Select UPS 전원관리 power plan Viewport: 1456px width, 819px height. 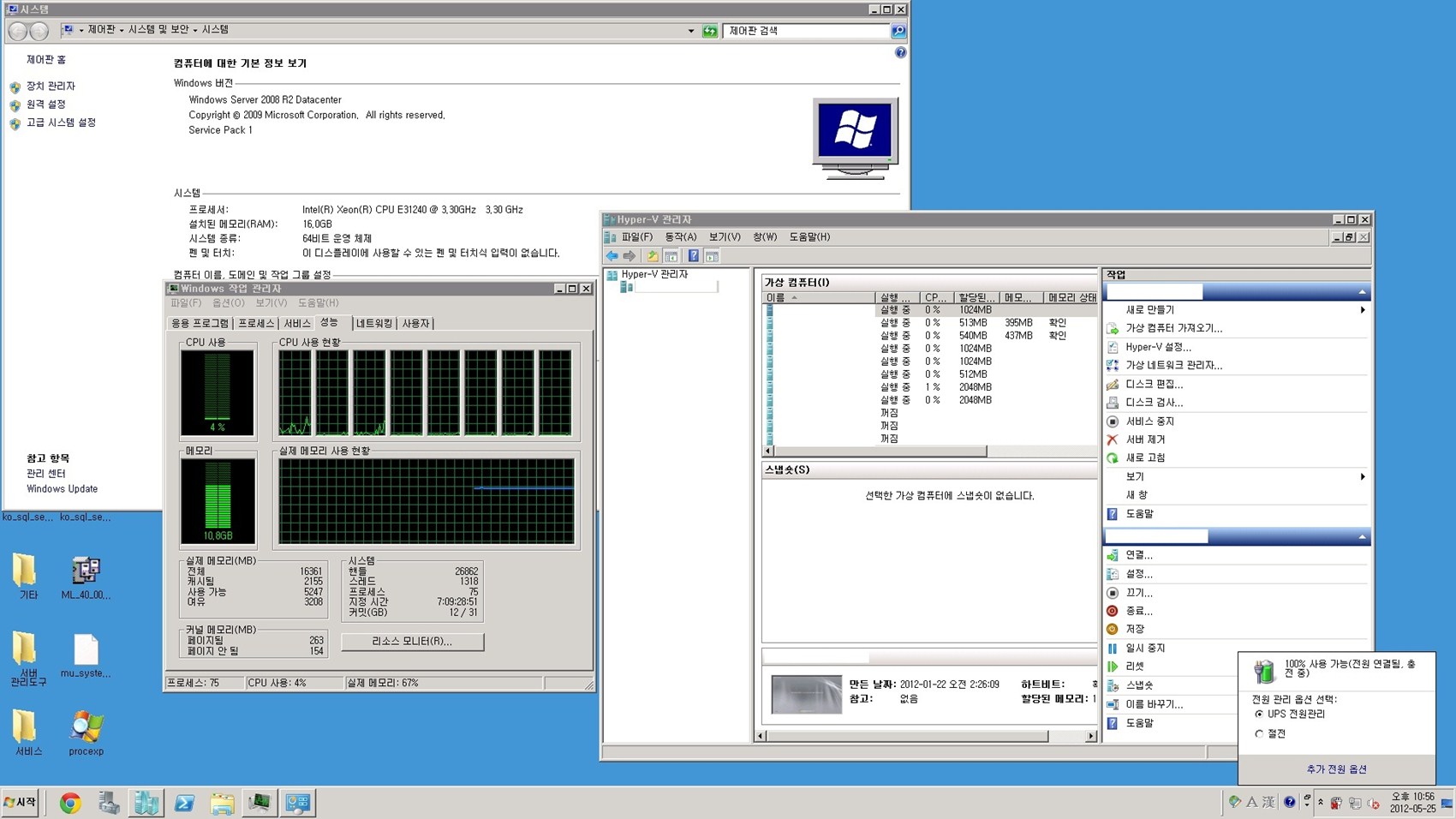[x=1259, y=714]
